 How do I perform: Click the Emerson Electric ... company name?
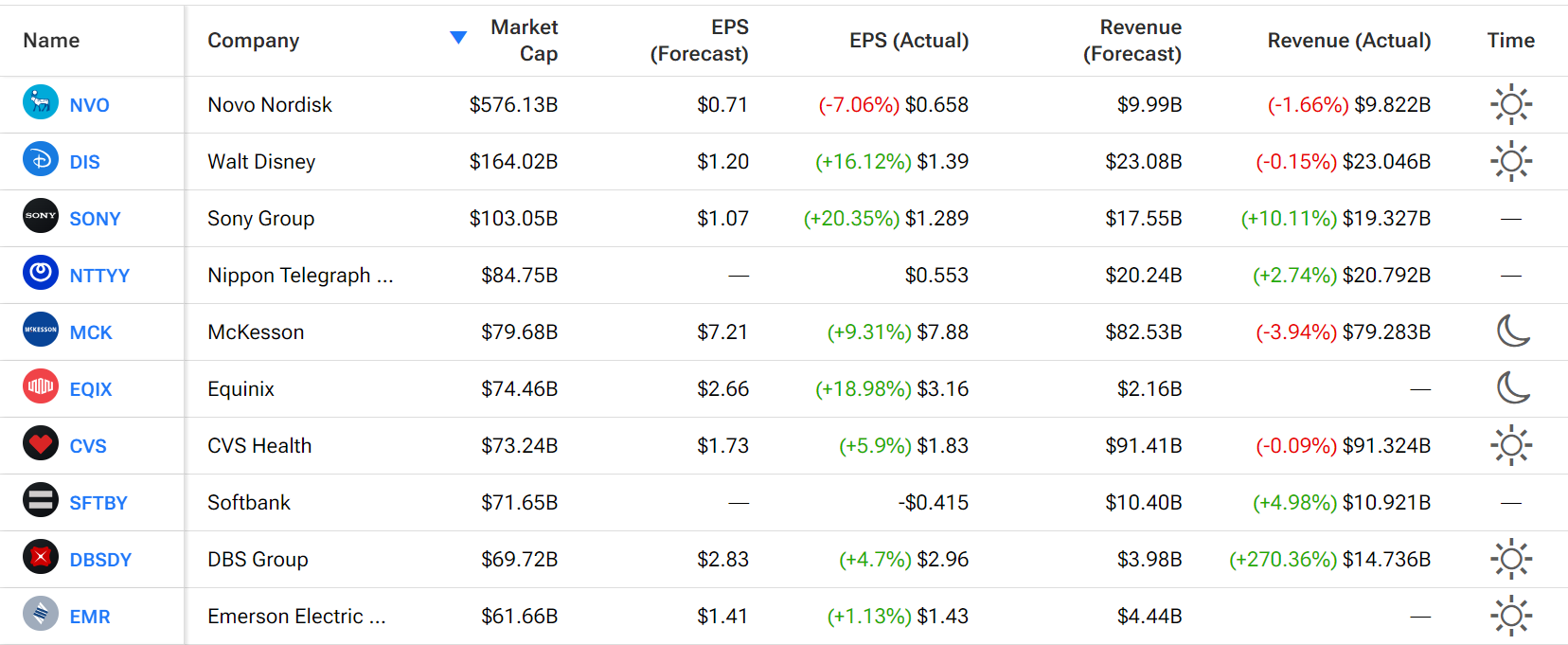(x=296, y=617)
